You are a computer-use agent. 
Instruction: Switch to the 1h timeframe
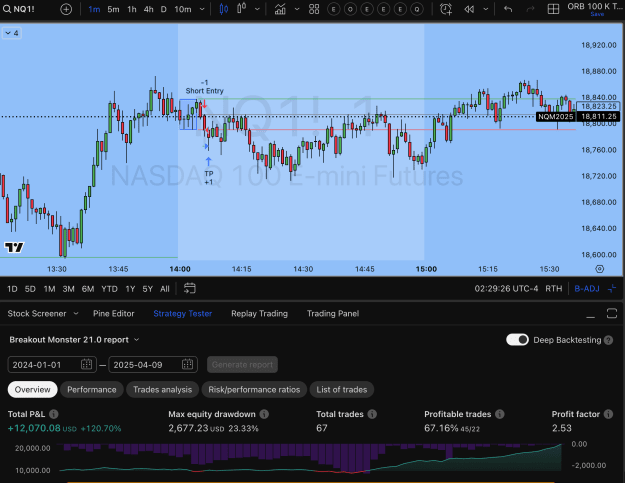tap(132, 9)
